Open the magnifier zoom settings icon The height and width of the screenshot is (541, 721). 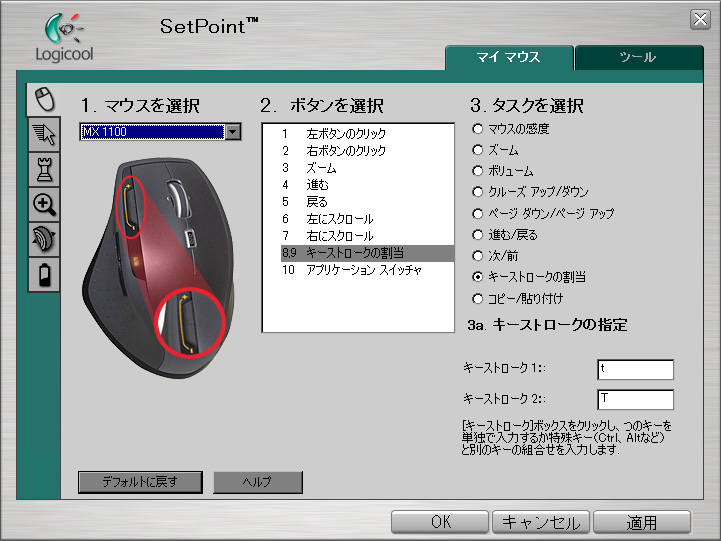tap(44, 205)
